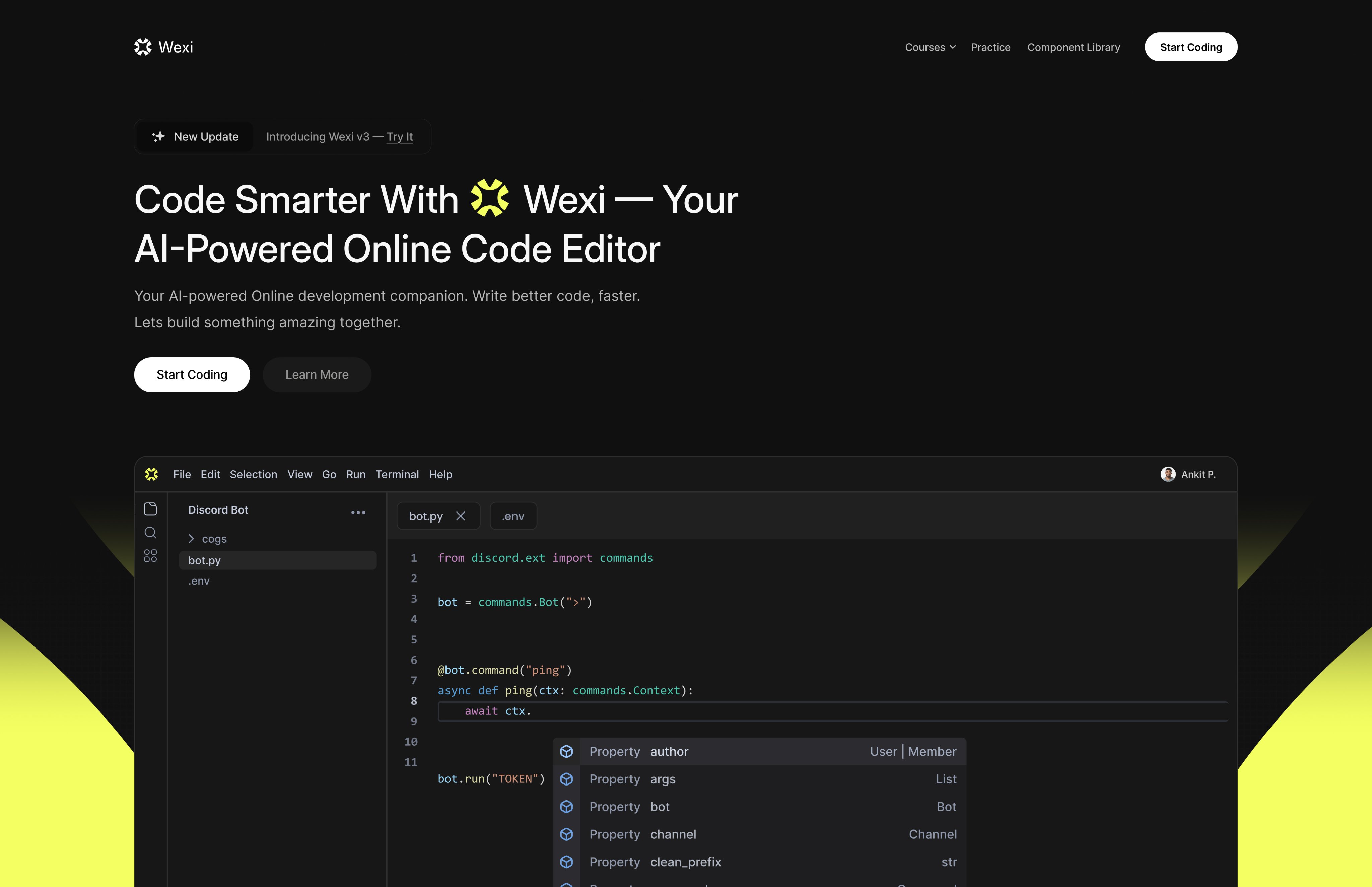This screenshot has height=887, width=1372.
Task: Click Ankit P. user avatar
Action: (x=1168, y=474)
